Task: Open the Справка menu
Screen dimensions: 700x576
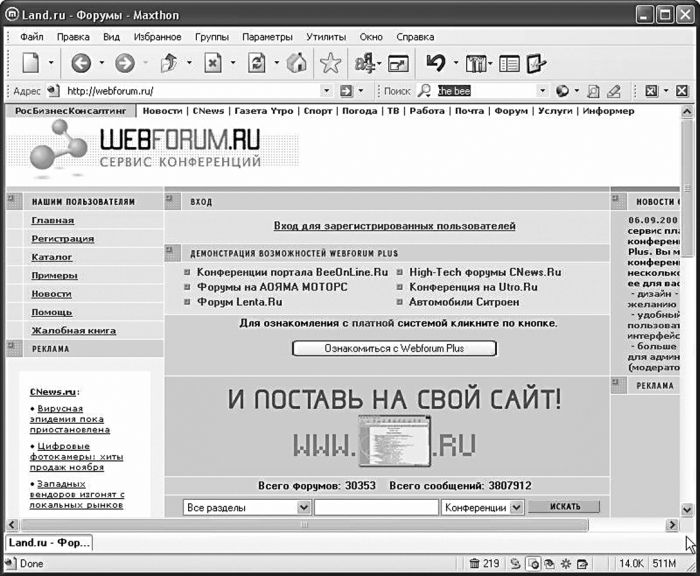Action: [415, 37]
